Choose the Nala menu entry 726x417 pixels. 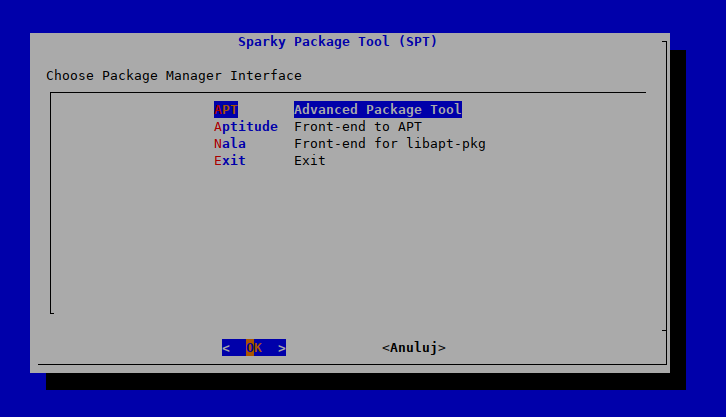tap(230, 144)
